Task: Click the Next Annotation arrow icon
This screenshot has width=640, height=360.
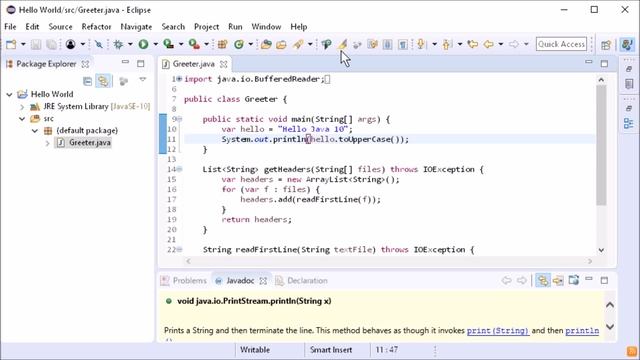Action: [421, 44]
